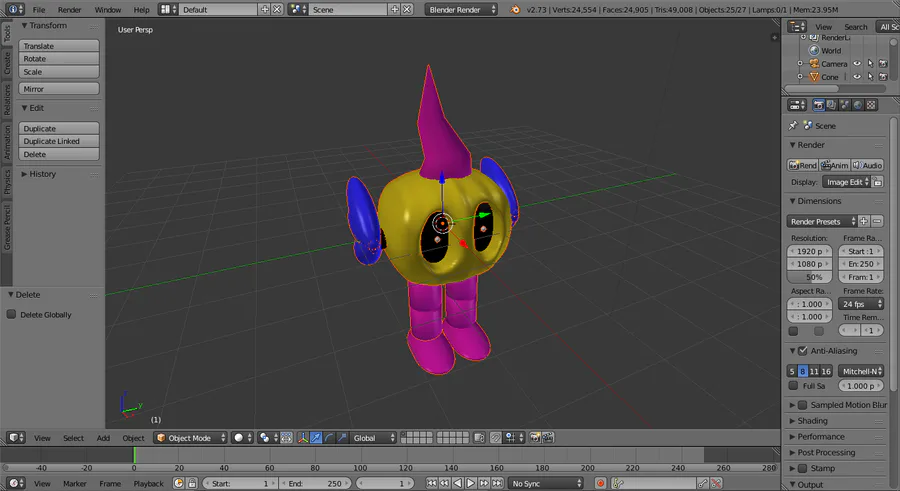Screen dimensions: 900x491
Task: Play the animation forward
Action: [x=471, y=483]
